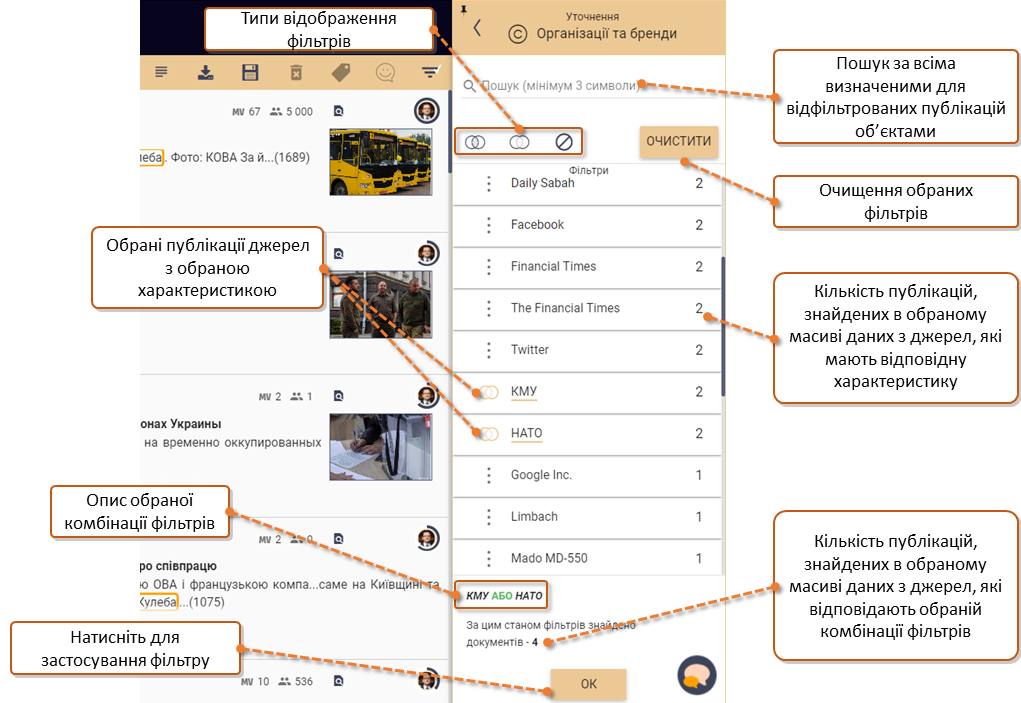Open the soldiers photo thumbnail
Screen dimensions: 1021x703
380,305
